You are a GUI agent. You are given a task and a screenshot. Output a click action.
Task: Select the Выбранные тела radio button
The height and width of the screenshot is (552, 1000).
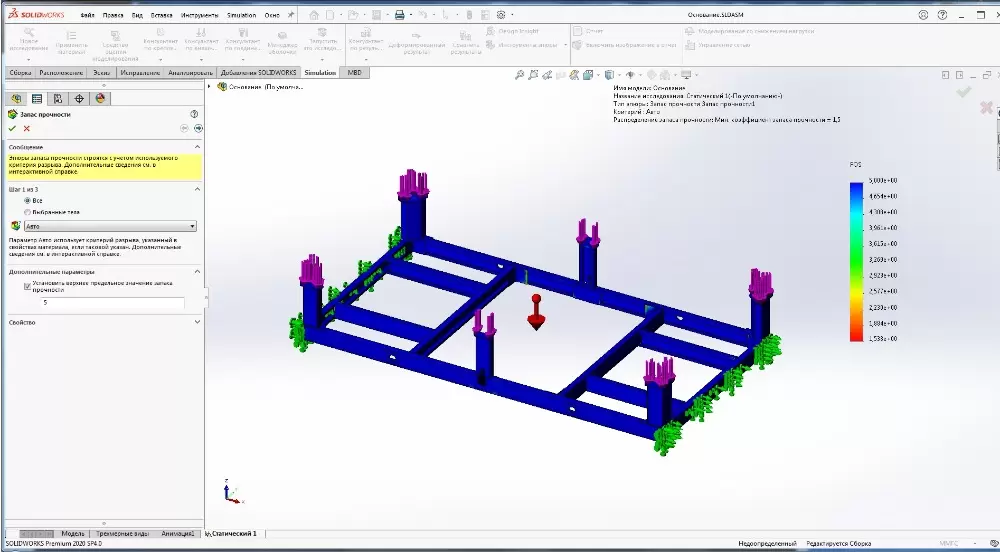[x=27, y=212]
